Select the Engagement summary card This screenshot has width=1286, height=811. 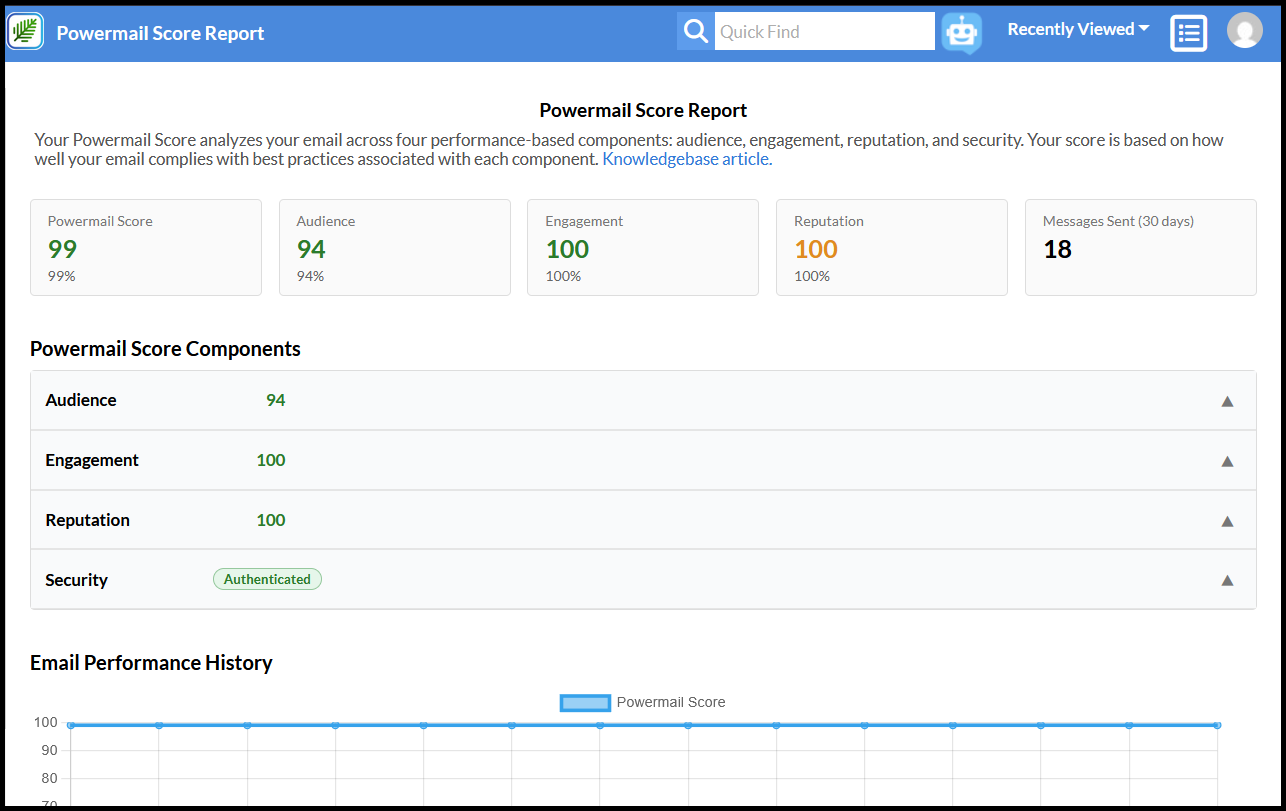point(643,248)
